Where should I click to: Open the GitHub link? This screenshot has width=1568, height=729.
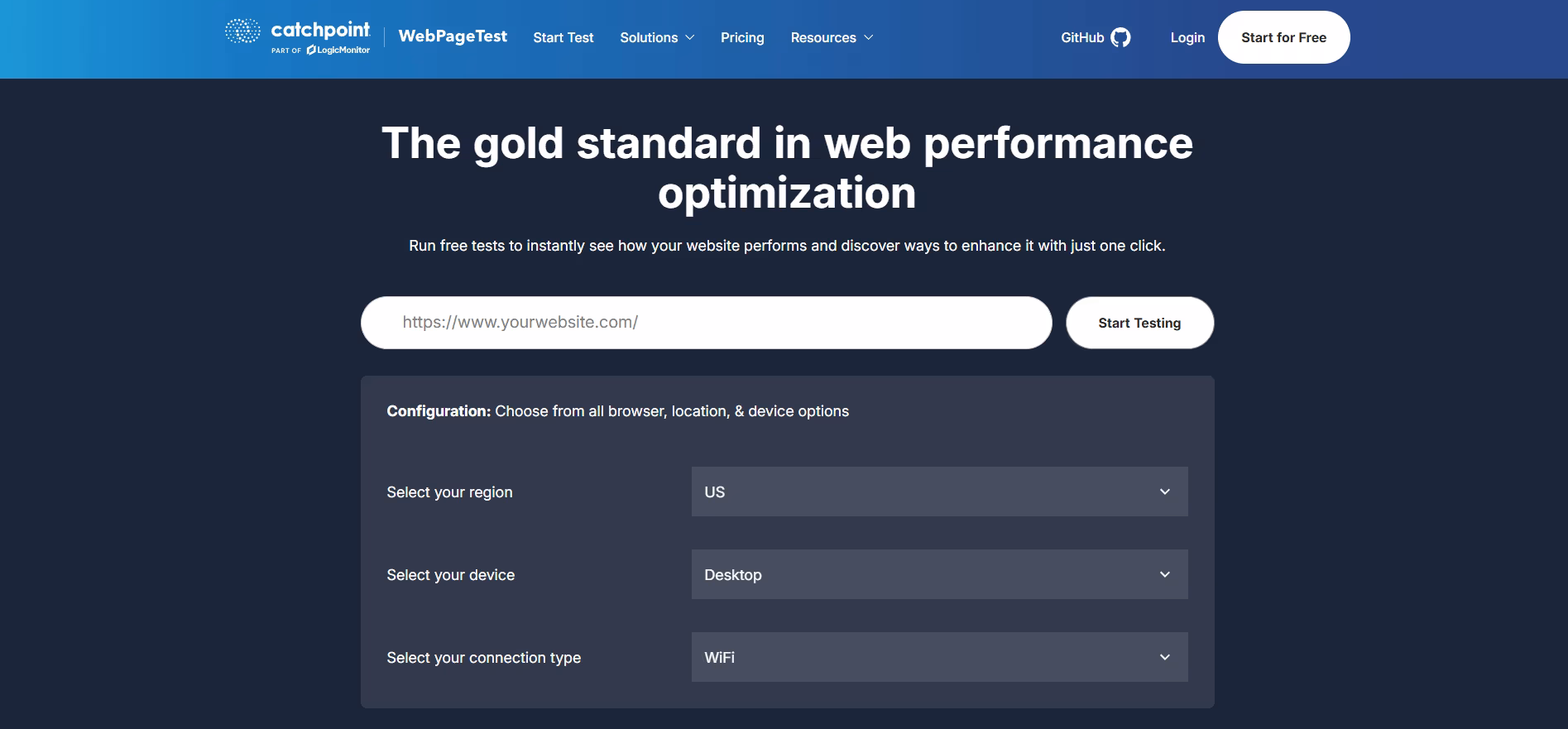coord(1096,37)
